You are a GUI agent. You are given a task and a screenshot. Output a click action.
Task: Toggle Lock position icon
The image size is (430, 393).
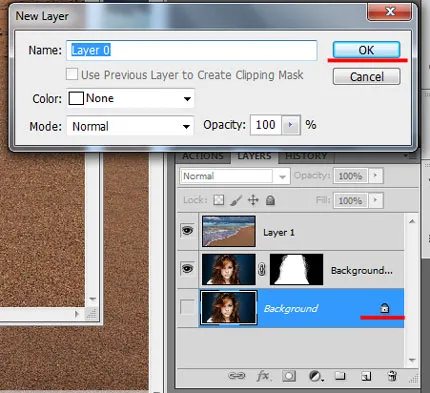(x=253, y=200)
